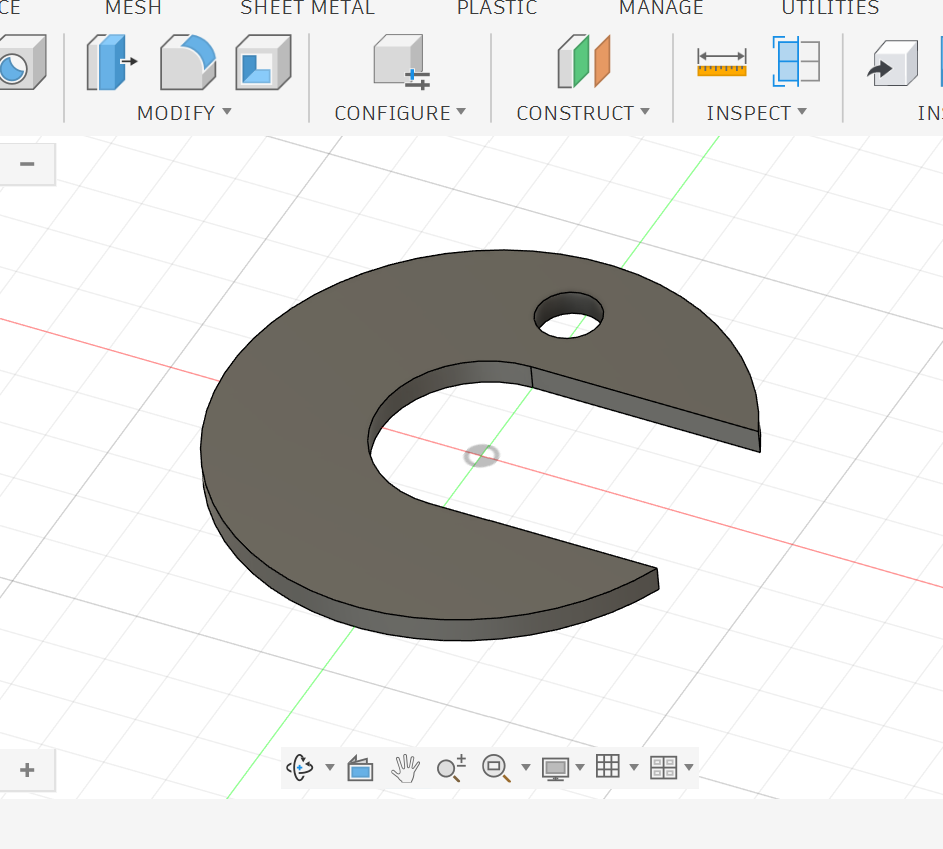Screen dimensions: 943x849
Task: Open the Display Settings monitor icon
Action: pyautogui.click(x=555, y=768)
